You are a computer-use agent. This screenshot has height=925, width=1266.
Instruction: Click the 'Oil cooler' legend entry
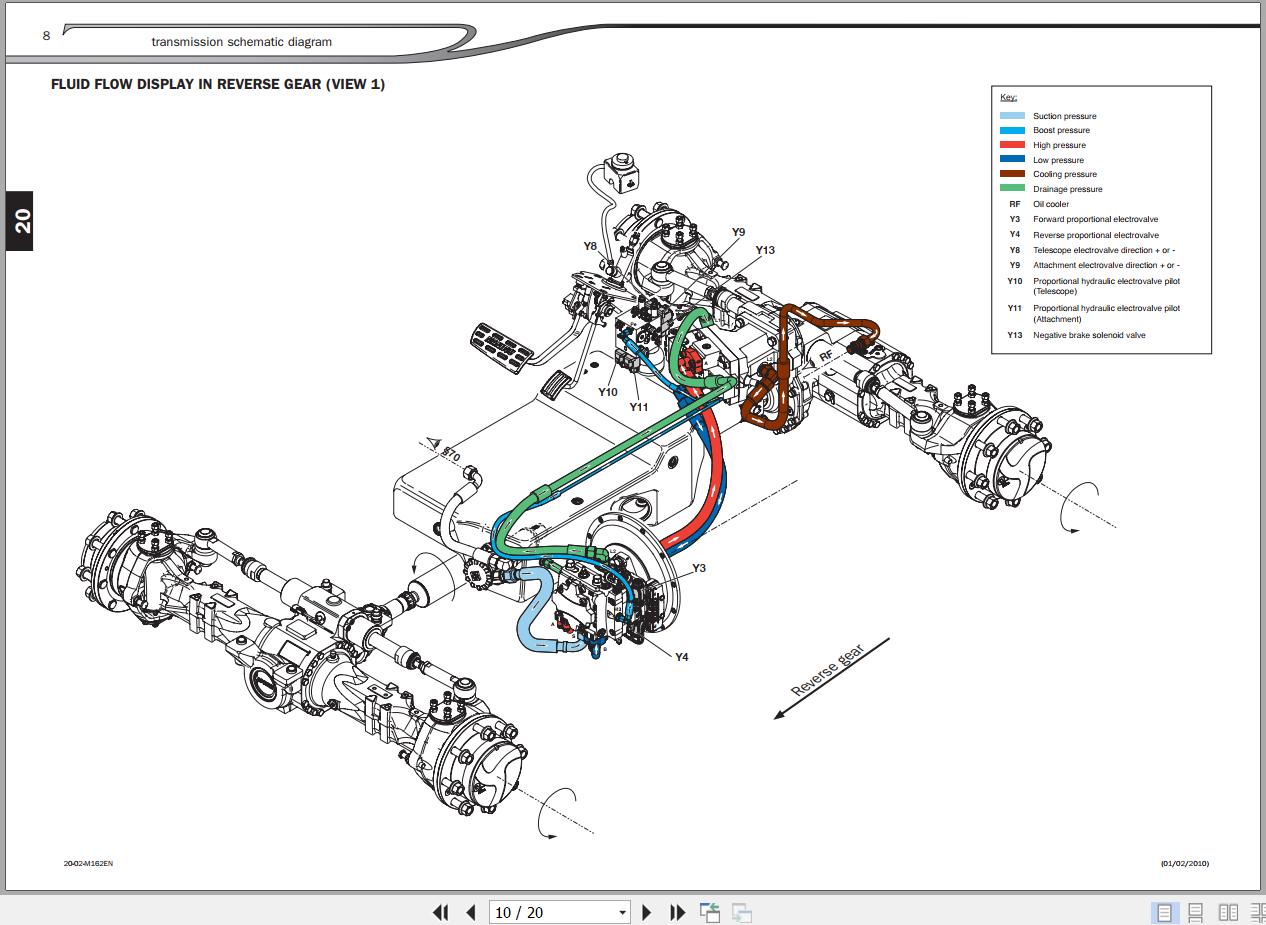[x=1050, y=204]
